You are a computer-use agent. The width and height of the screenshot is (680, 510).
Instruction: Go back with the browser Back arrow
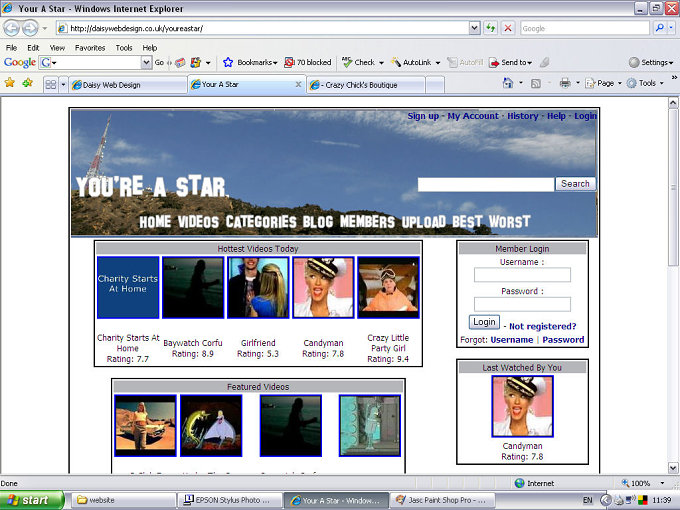(x=11, y=29)
